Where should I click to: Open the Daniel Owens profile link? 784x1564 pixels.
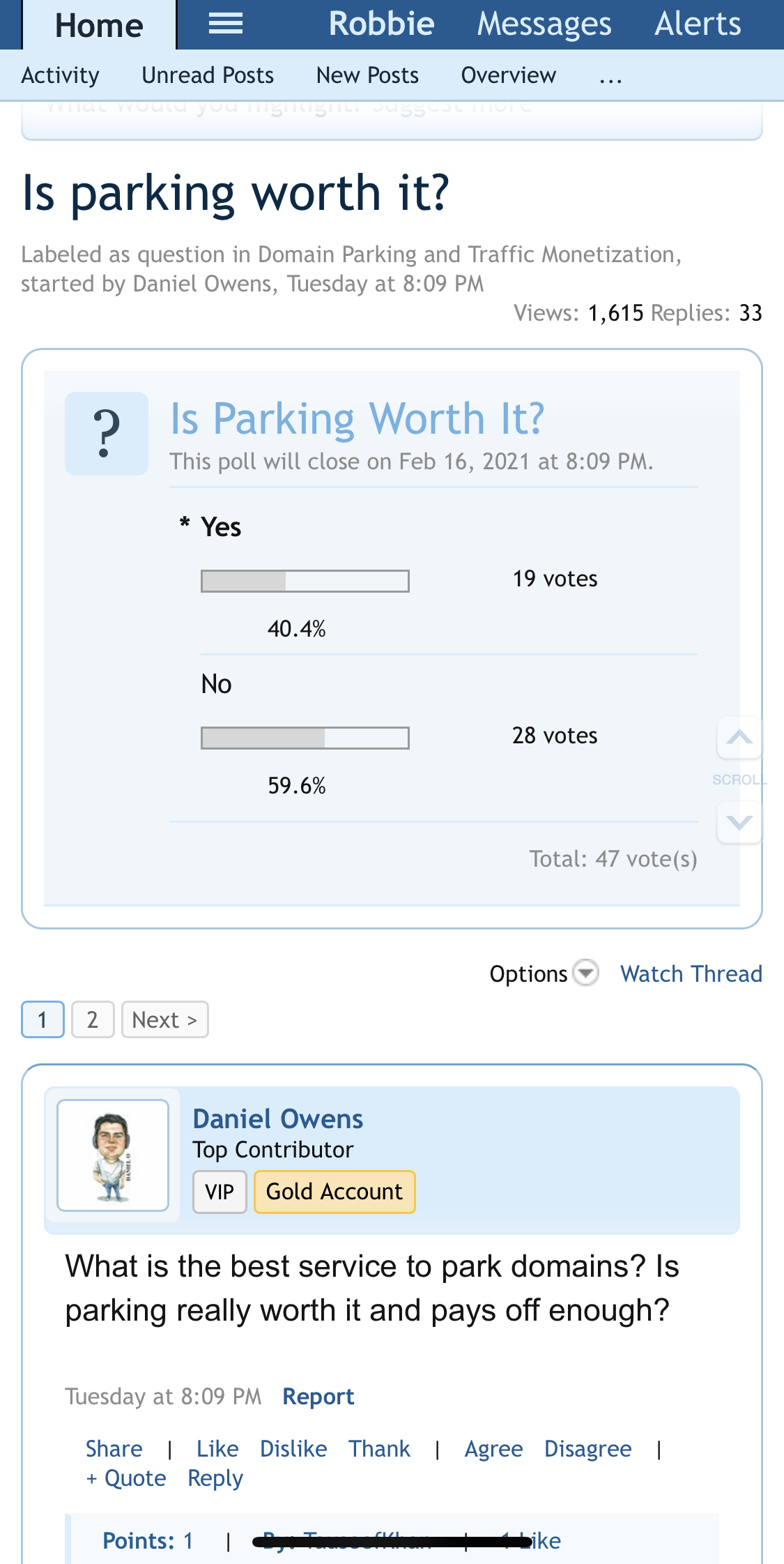coord(277,1118)
